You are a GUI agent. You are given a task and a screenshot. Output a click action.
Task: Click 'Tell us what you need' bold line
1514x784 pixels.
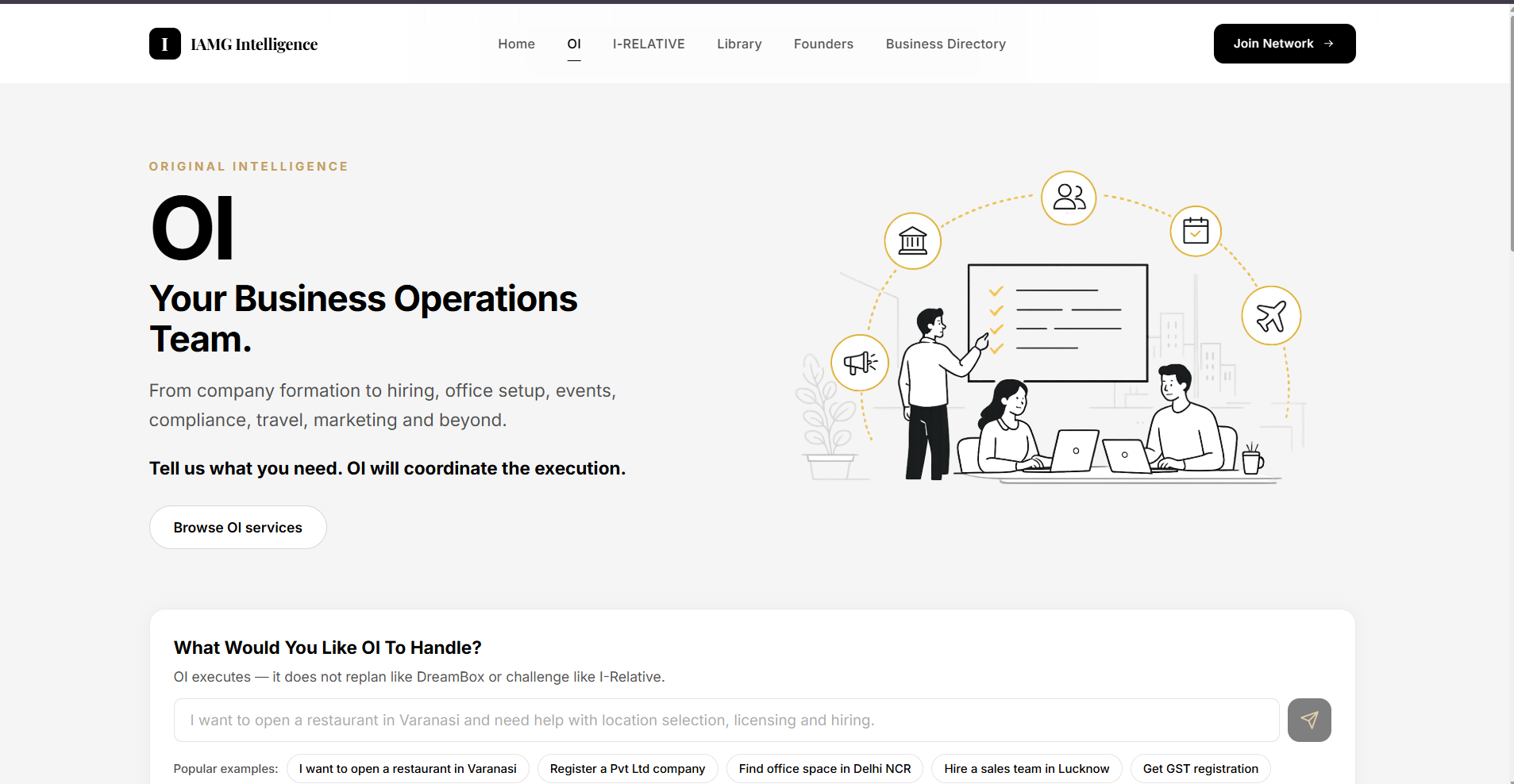(x=387, y=468)
